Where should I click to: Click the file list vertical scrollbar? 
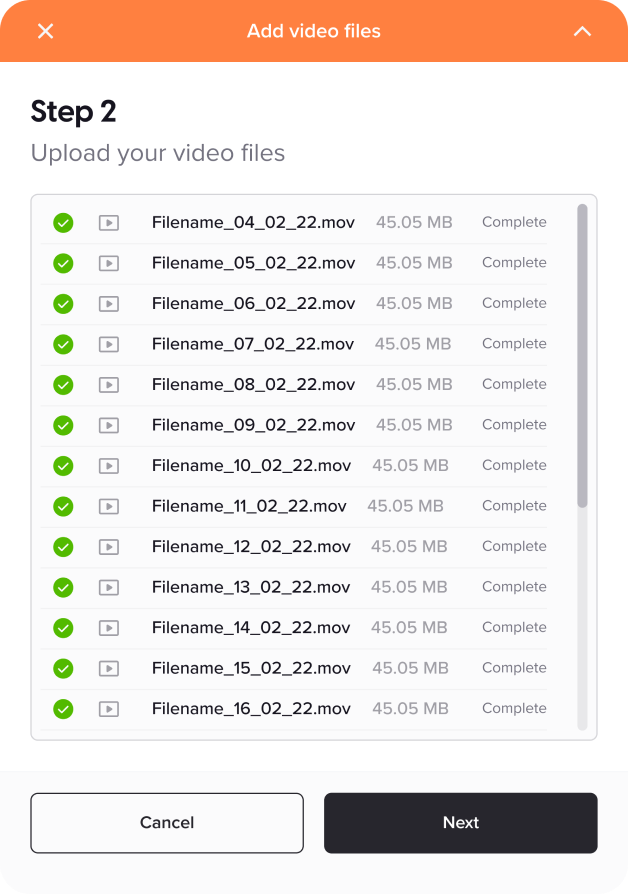coord(582,355)
